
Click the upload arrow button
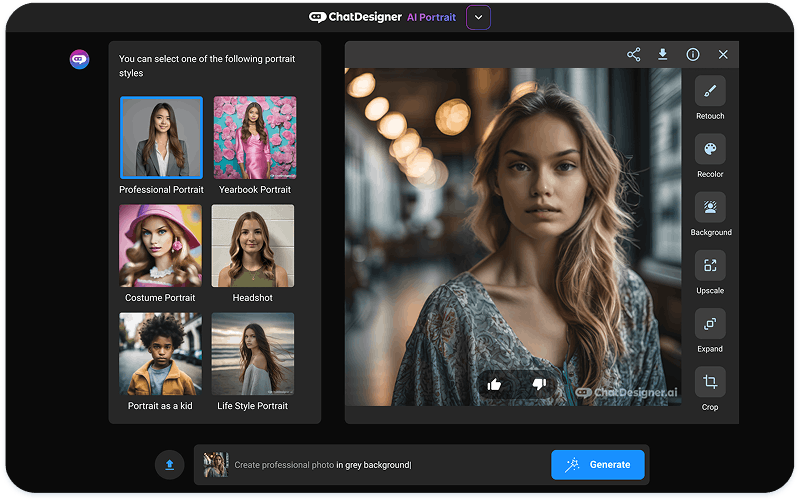click(x=169, y=465)
